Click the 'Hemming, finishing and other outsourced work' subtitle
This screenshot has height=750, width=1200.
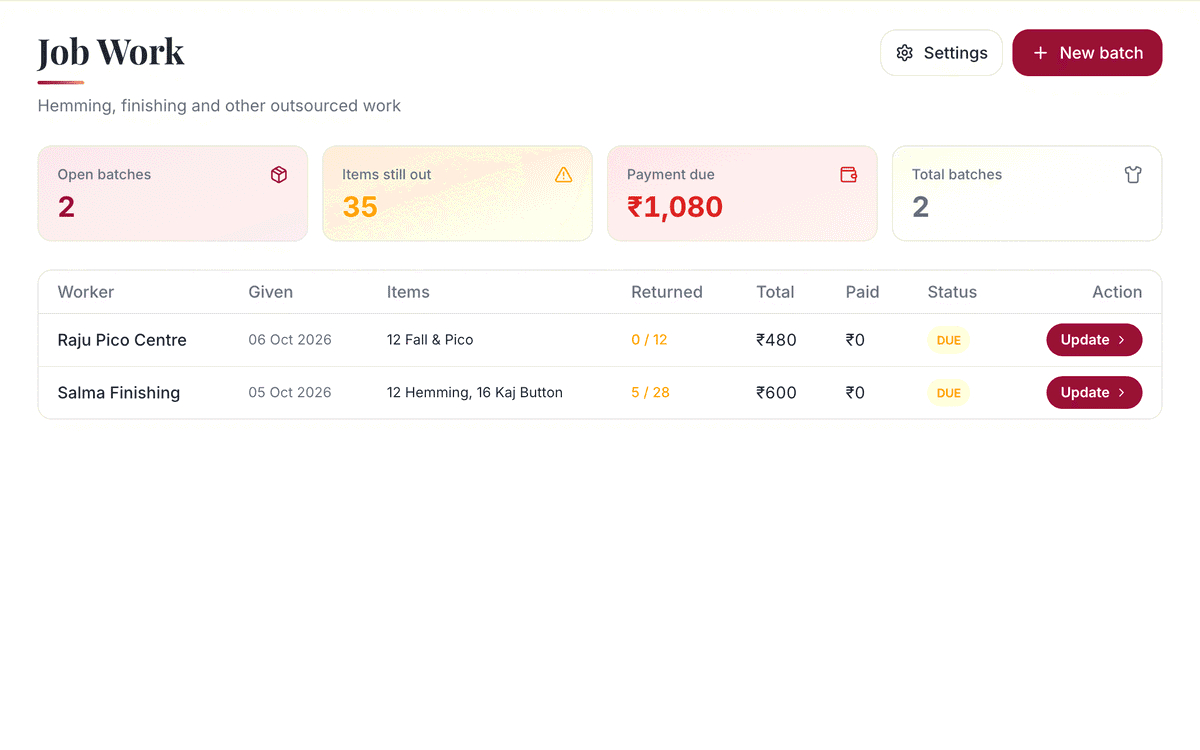(x=219, y=106)
